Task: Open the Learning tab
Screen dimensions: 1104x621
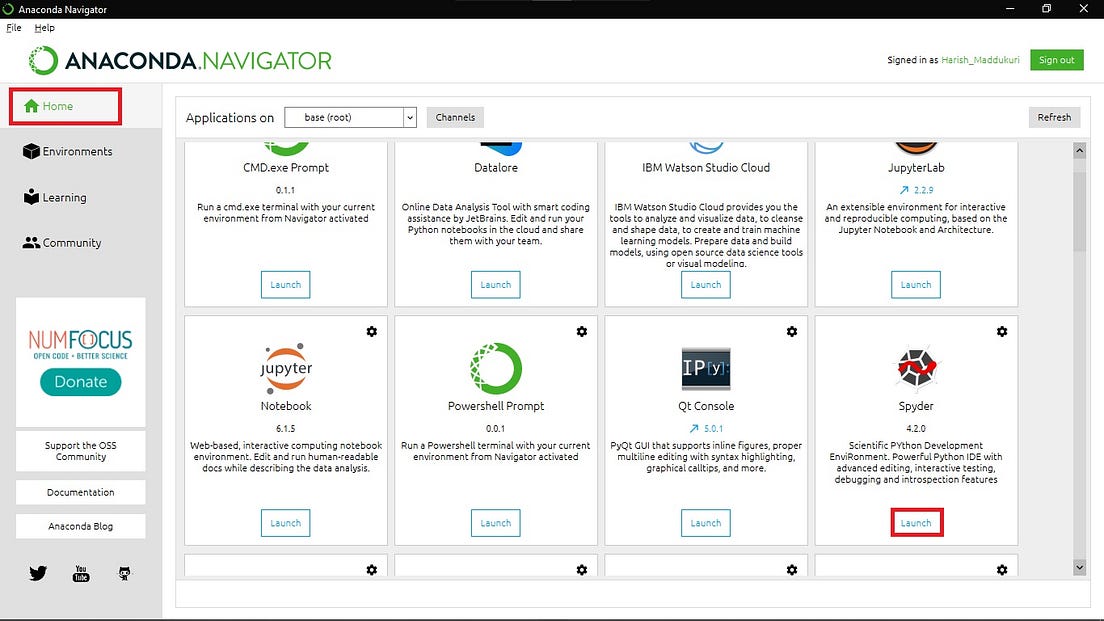Action: (x=55, y=197)
